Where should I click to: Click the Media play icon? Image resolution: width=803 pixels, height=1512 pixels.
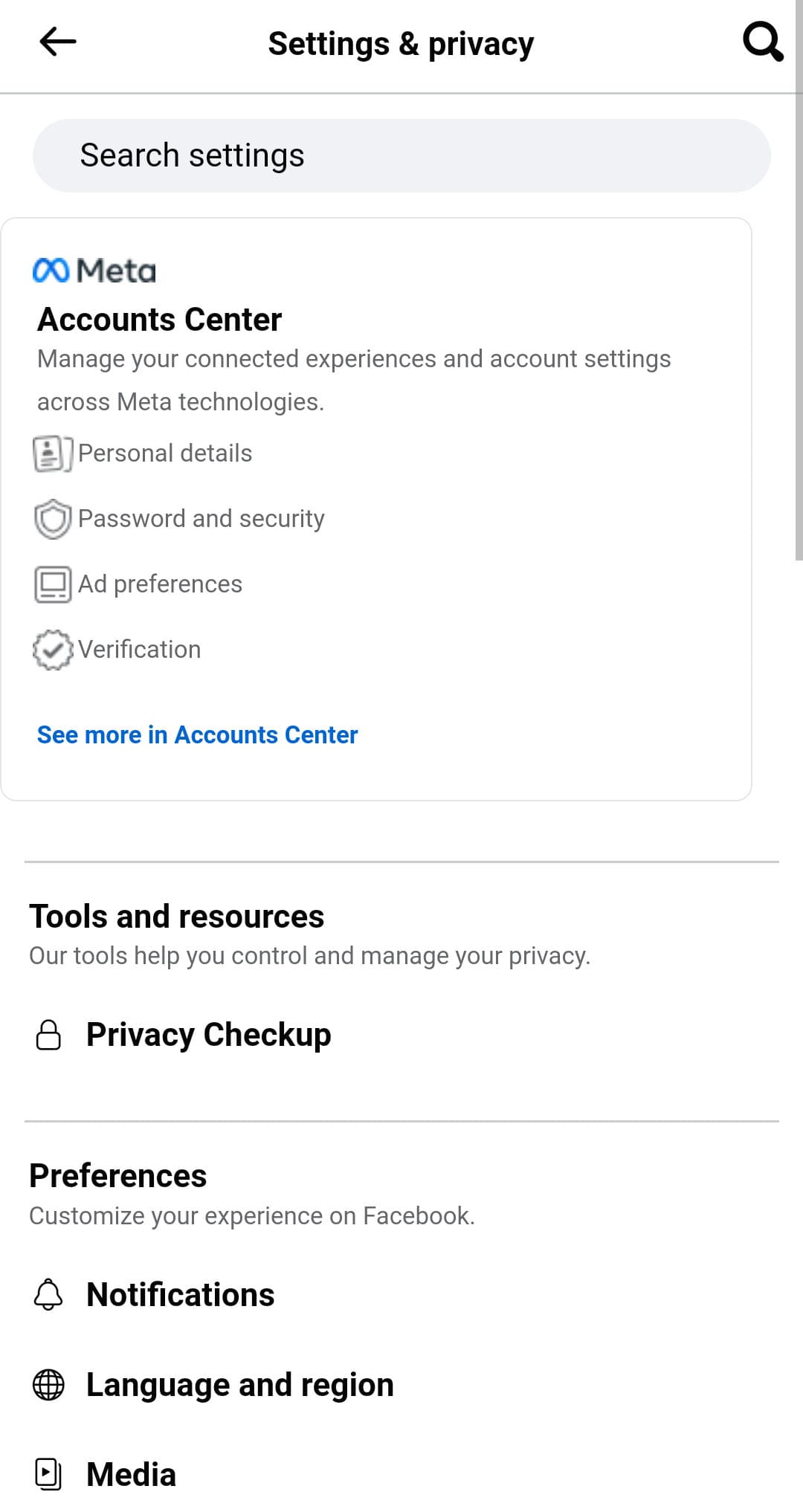click(x=48, y=1474)
